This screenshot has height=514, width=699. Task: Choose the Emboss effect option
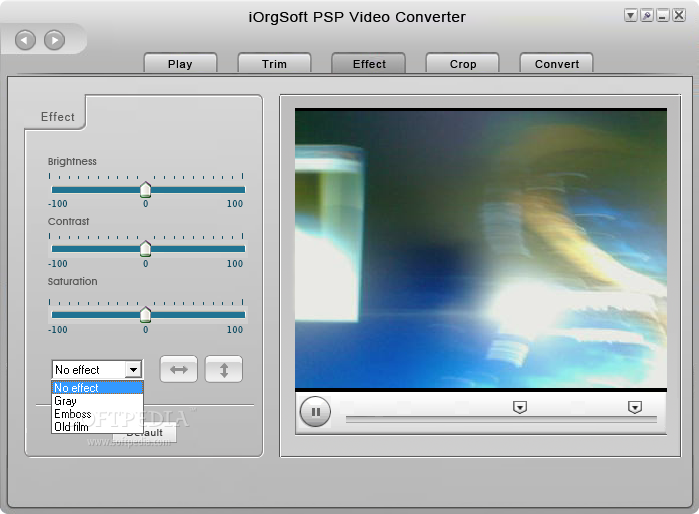tap(97, 414)
